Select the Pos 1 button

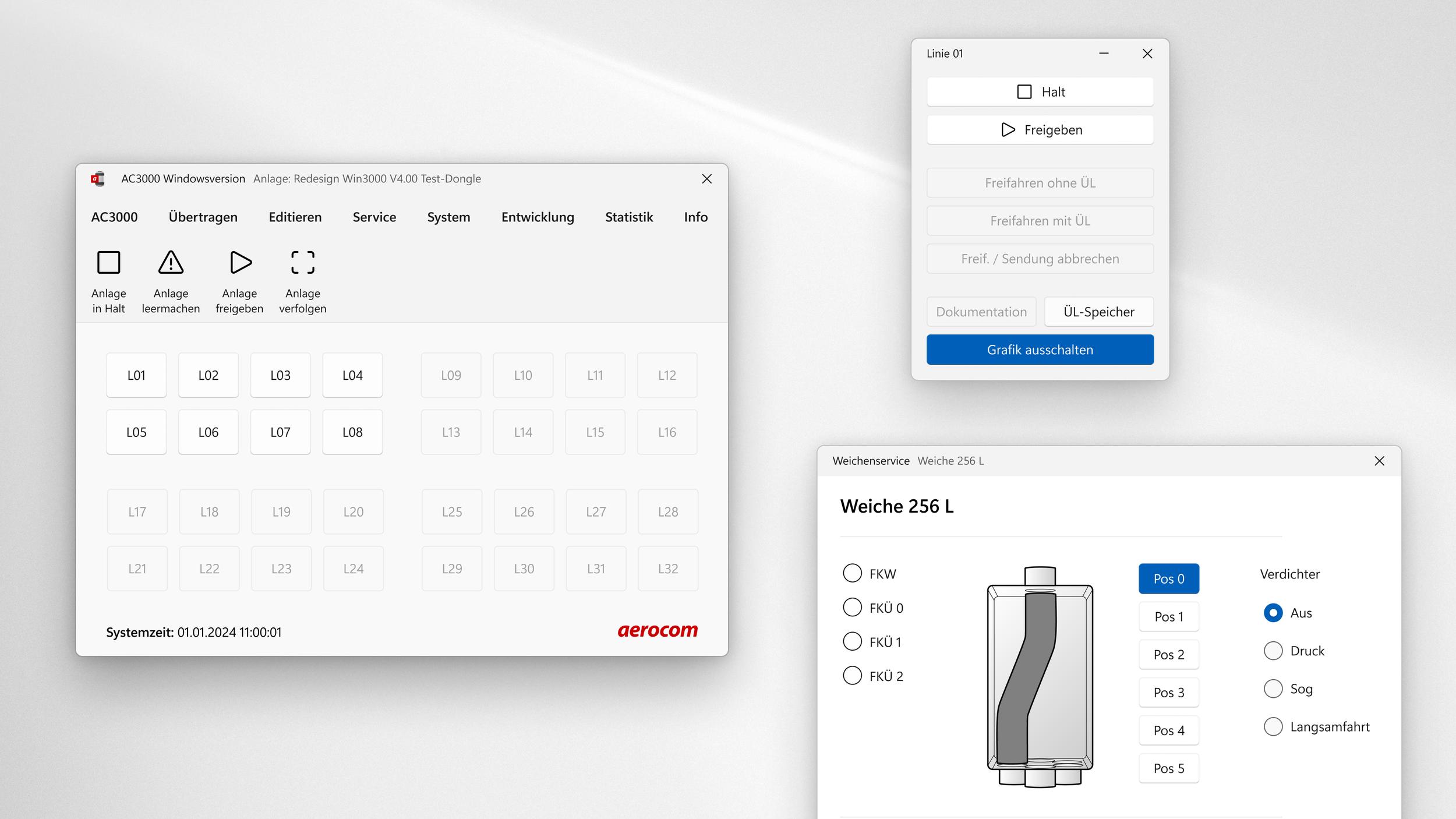click(x=1169, y=616)
